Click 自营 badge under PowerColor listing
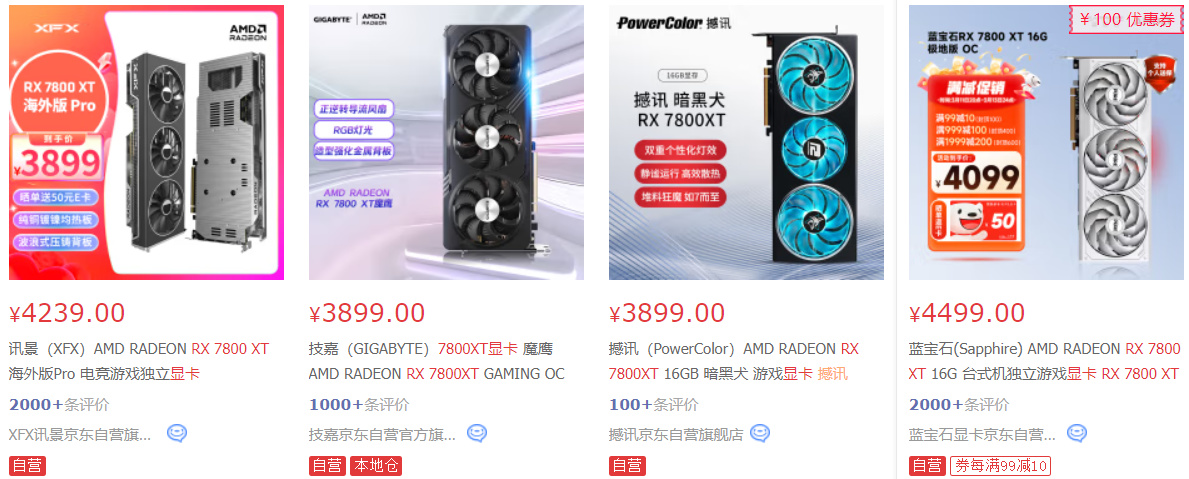Screen dimensions: 1189x479 click(628, 465)
